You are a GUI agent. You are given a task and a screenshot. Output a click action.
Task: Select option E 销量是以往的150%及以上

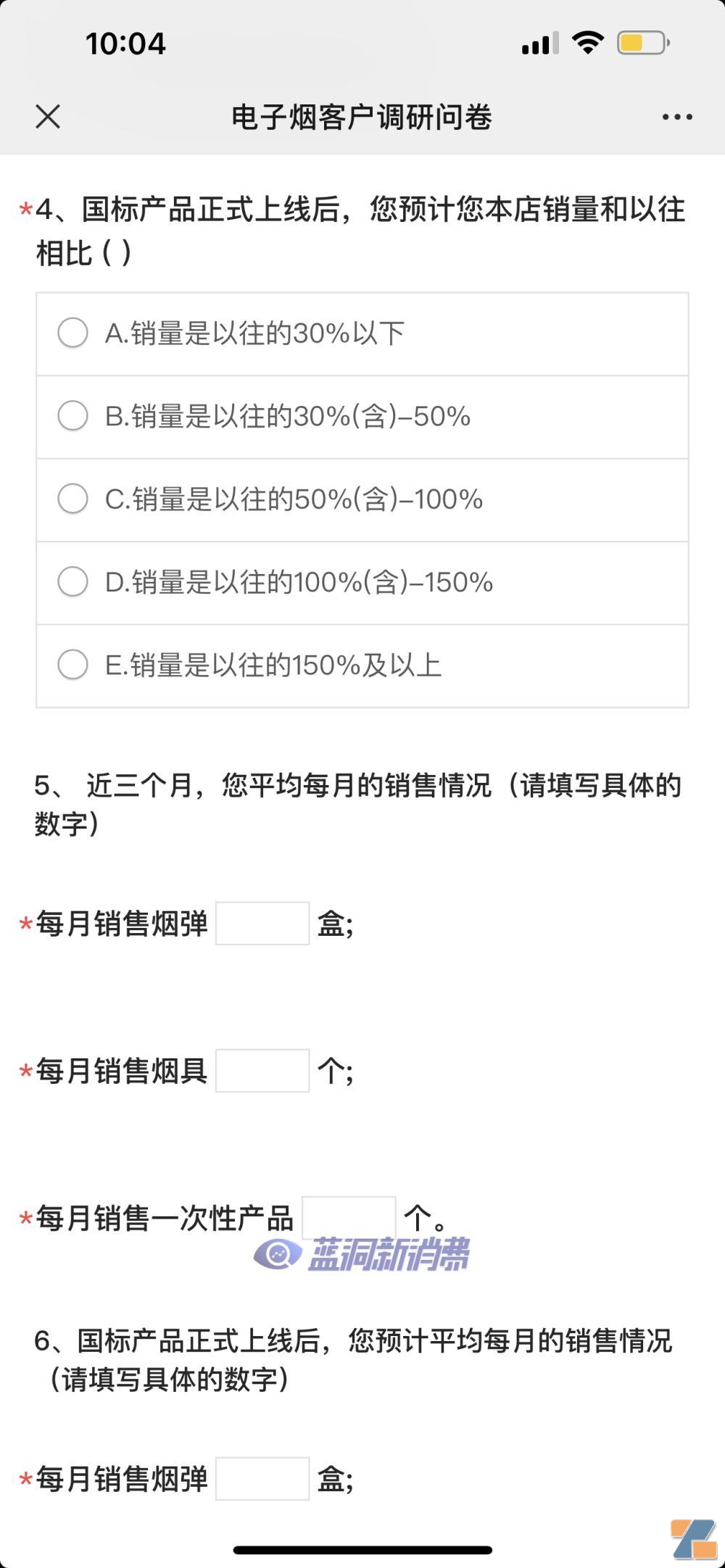coord(72,663)
